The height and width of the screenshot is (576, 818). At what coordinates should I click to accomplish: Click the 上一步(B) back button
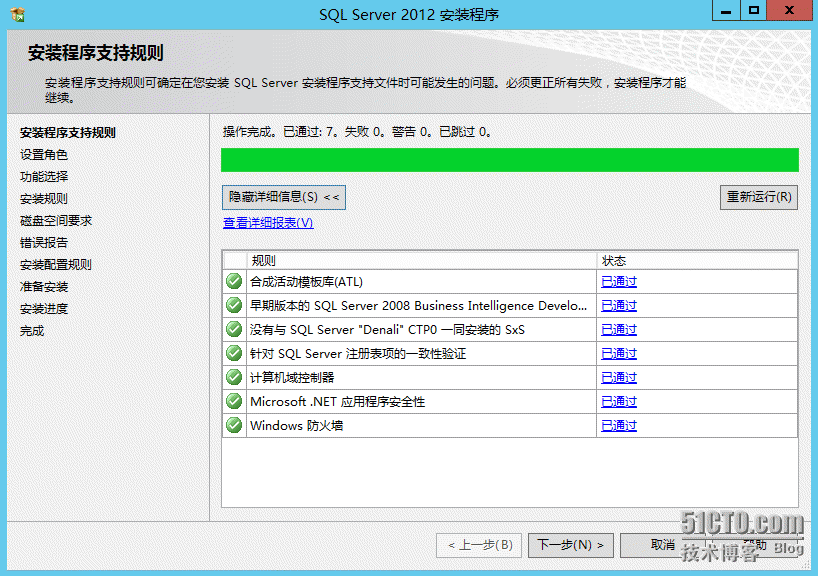click(x=479, y=545)
